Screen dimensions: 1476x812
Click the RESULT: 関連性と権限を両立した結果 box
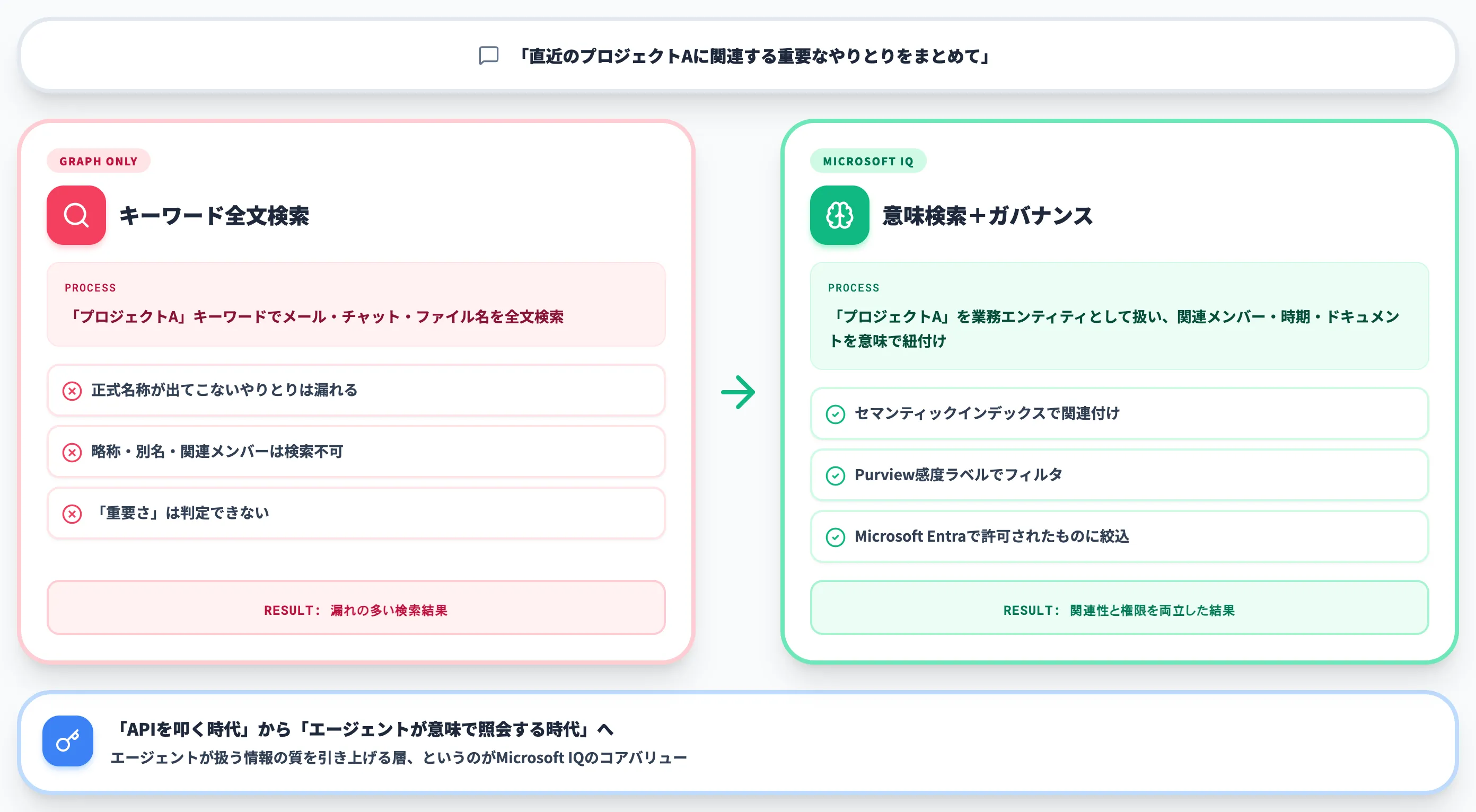(1119, 607)
